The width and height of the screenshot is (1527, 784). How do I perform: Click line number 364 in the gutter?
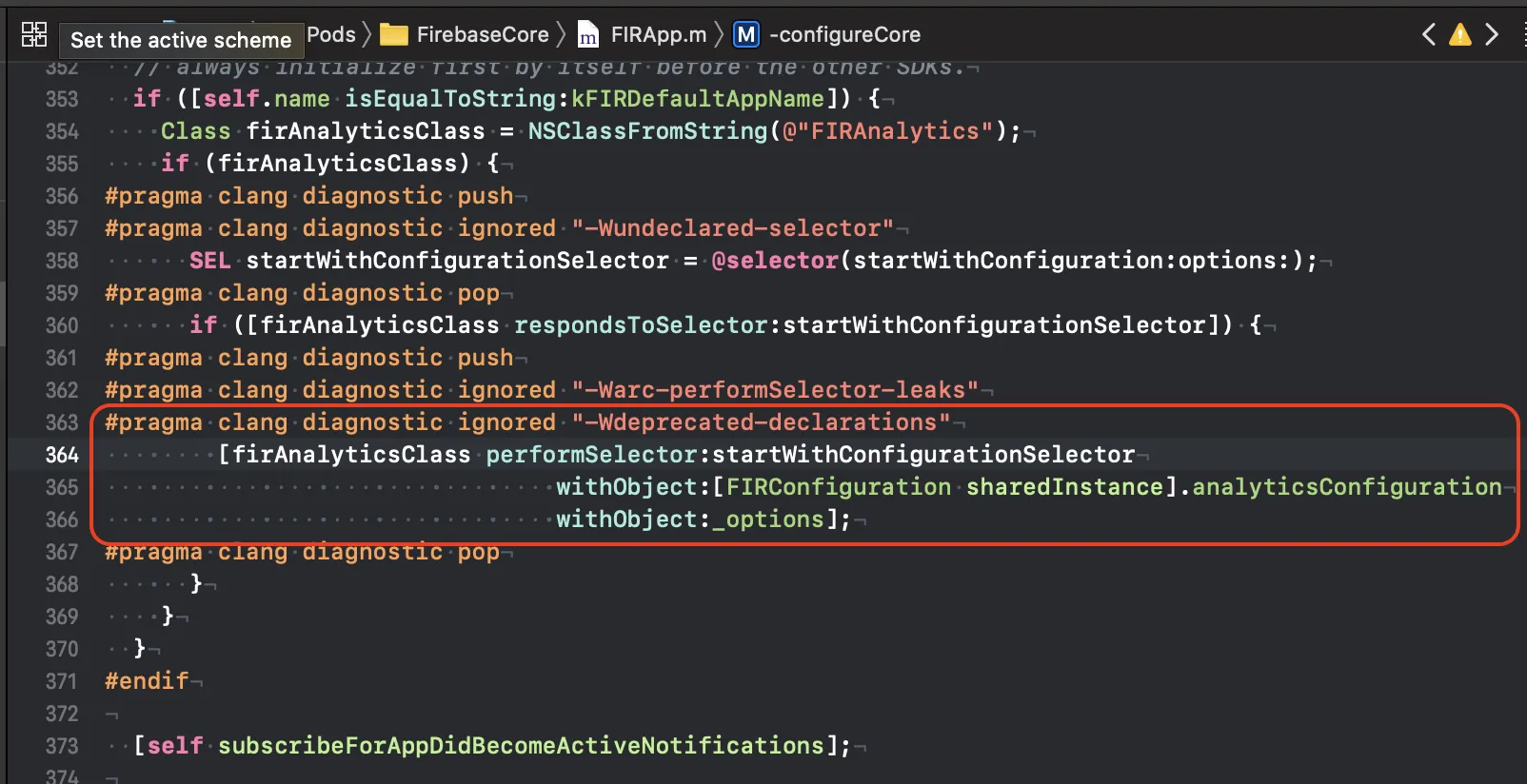coord(62,455)
